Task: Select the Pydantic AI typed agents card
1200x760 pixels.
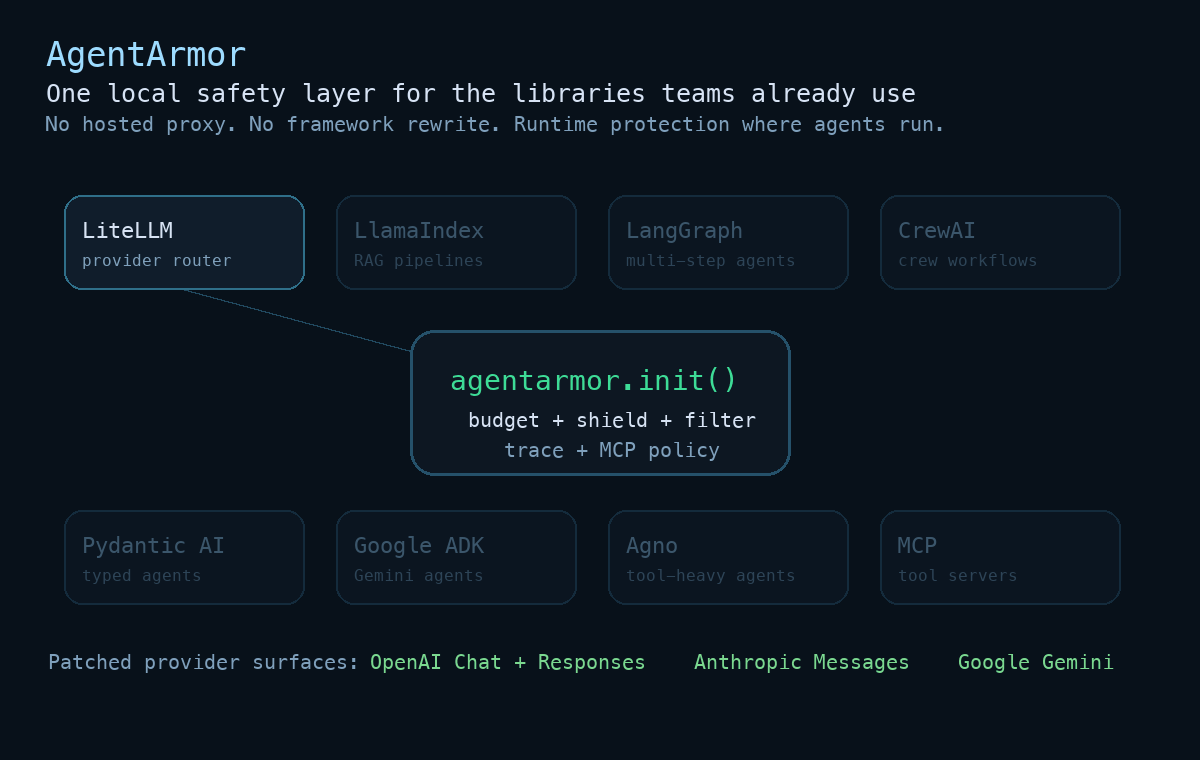Action: (x=184, y=558)
